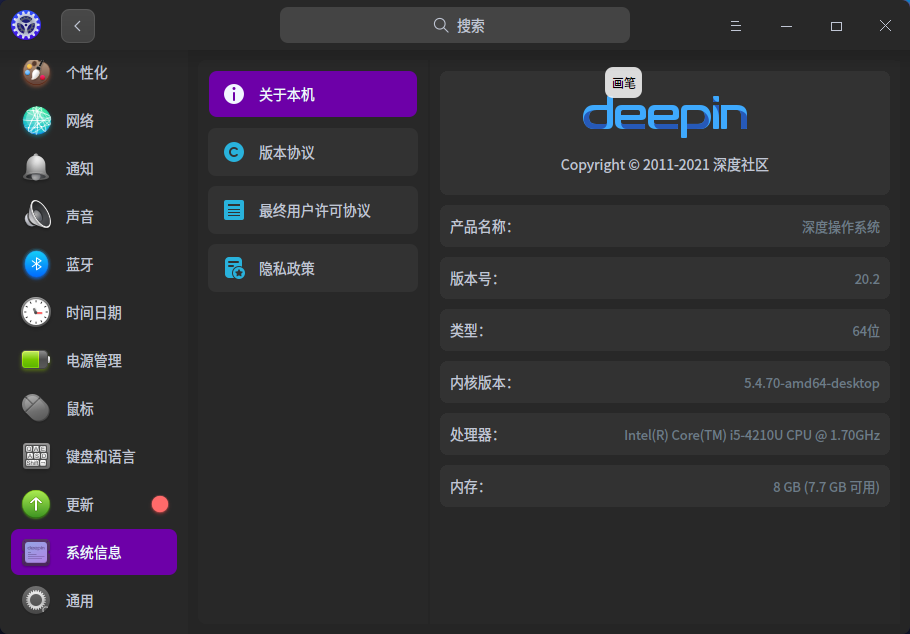Click the document icon for 最终用户许可协议
Viewport: 910px width, 634px height.
pyautogui.click(x=234, y=210)
